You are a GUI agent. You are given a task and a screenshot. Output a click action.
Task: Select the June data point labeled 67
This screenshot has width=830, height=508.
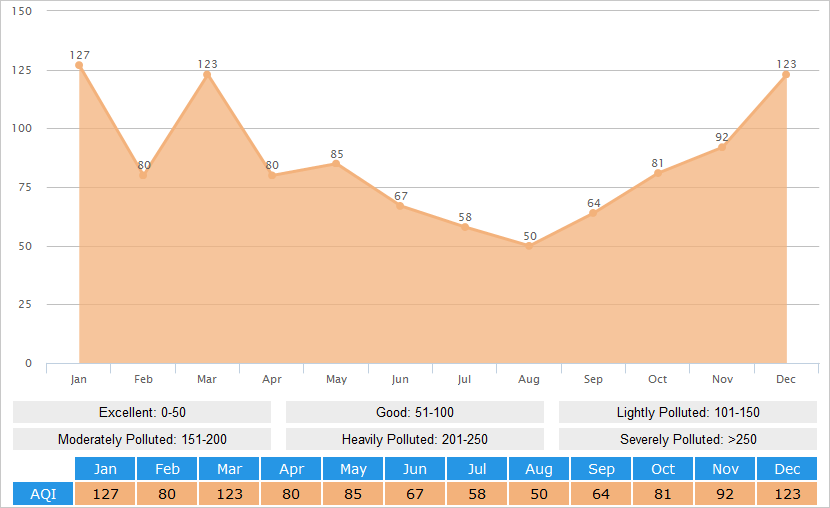click(400, 206)
